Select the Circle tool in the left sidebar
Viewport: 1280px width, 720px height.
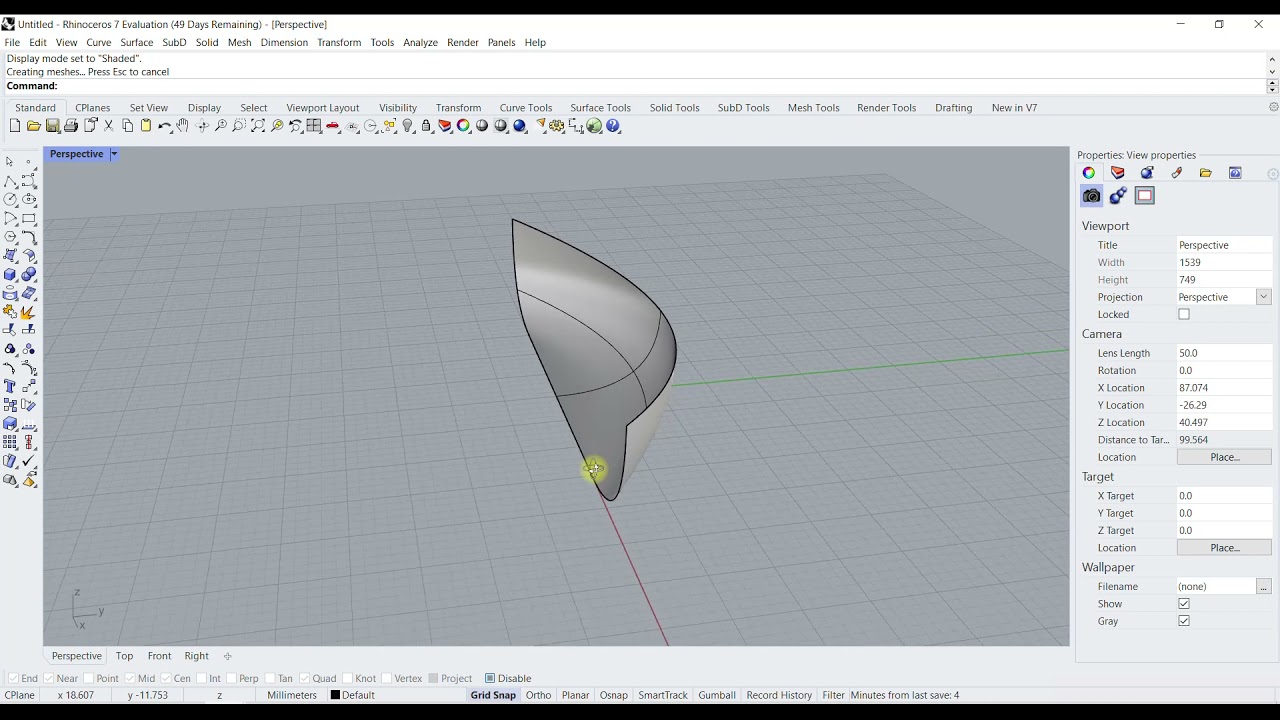[10, 200]
